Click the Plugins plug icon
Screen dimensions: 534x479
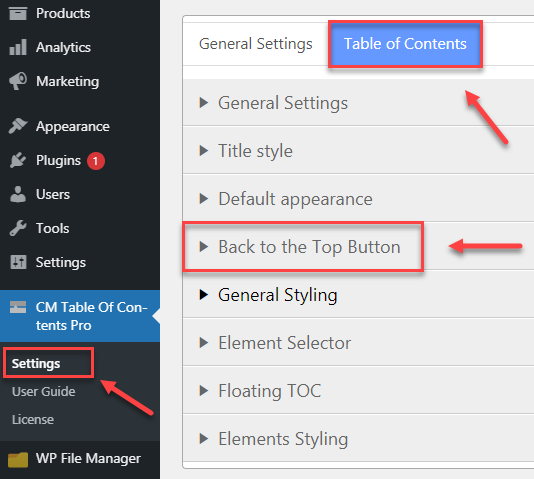(x=18, y=160)
